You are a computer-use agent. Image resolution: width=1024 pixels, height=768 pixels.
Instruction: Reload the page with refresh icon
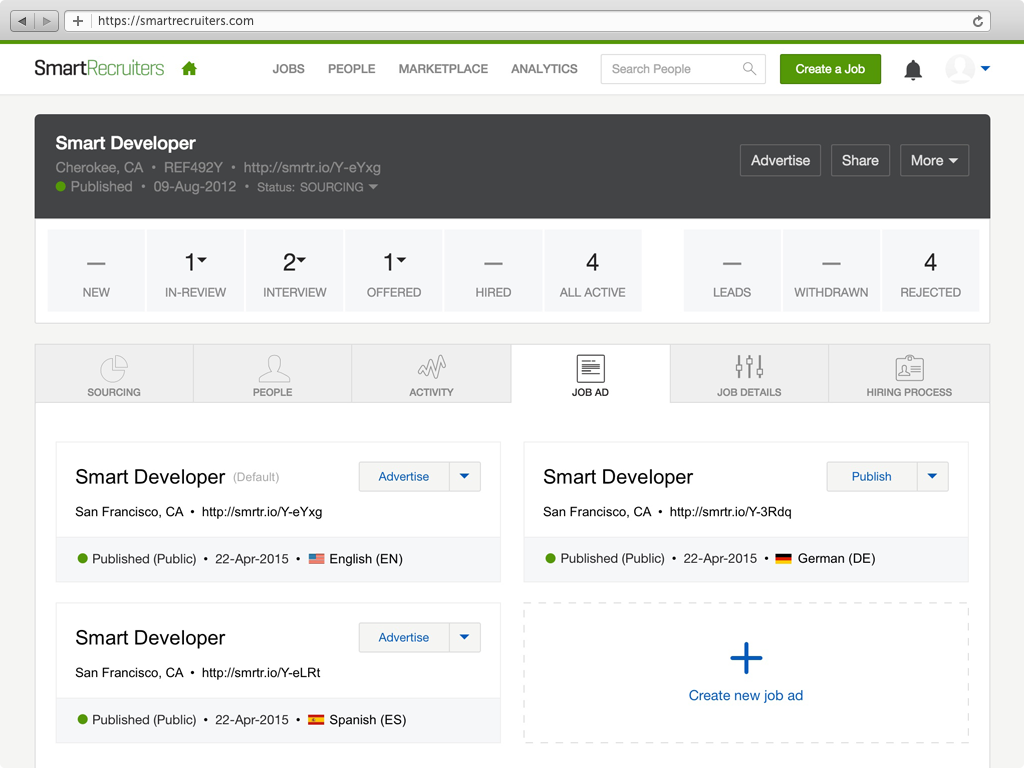[x=978, y=21]
